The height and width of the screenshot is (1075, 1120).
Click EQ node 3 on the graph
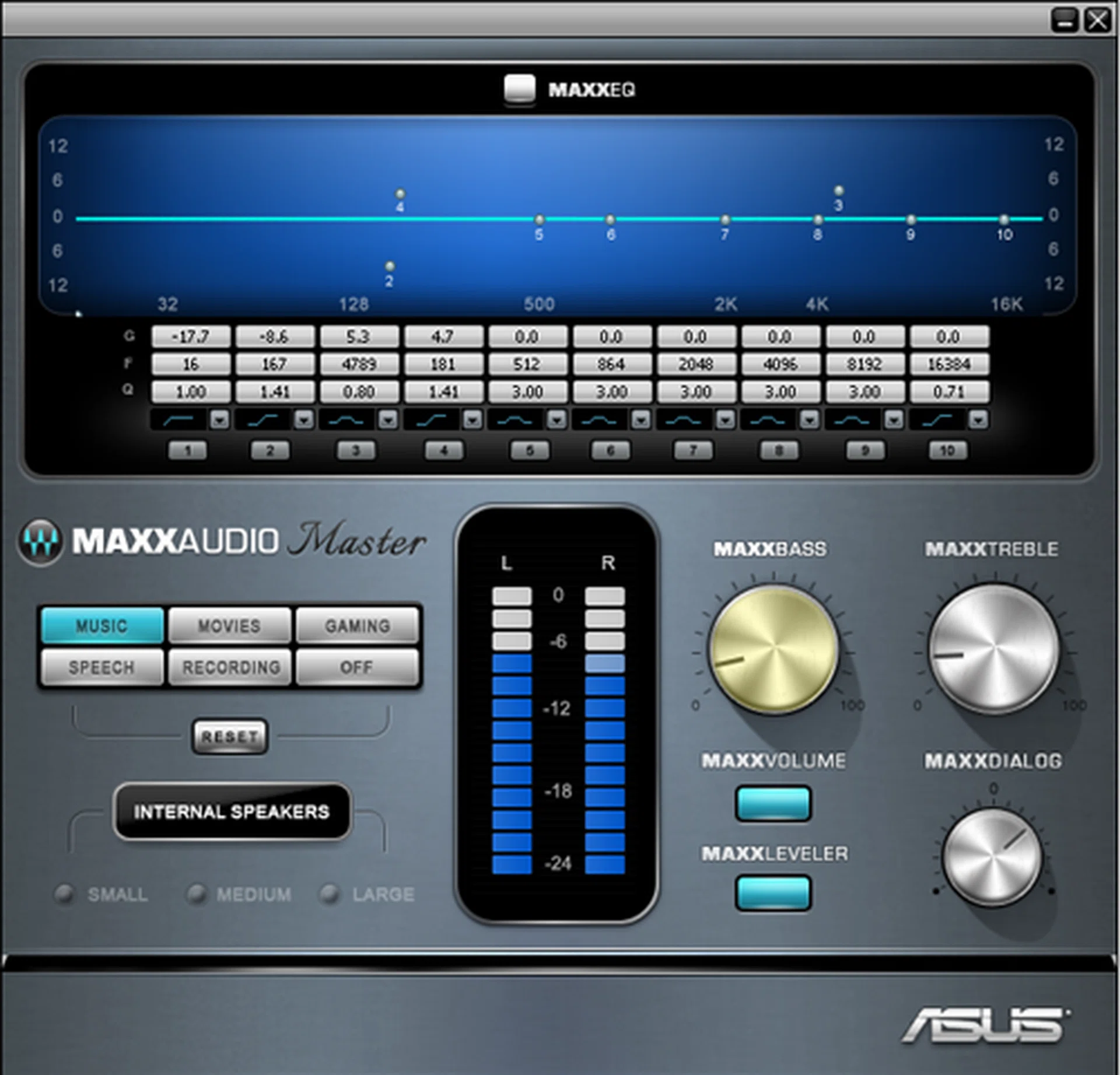tap(838, 191)
